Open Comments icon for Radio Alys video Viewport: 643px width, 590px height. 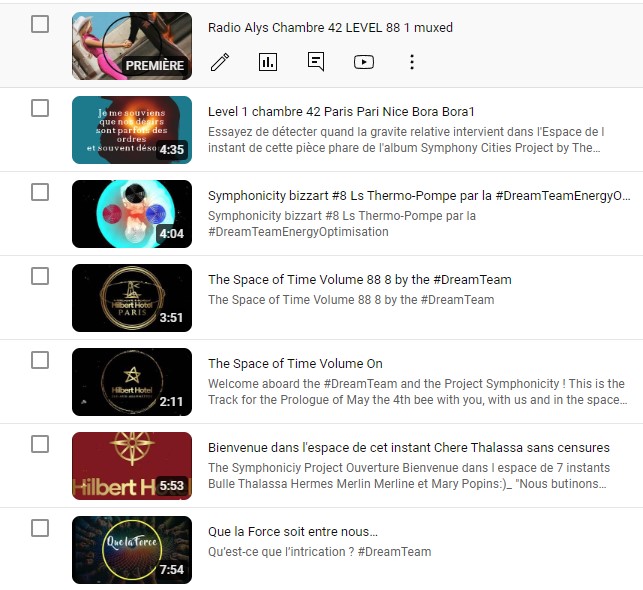coord(316,62)
